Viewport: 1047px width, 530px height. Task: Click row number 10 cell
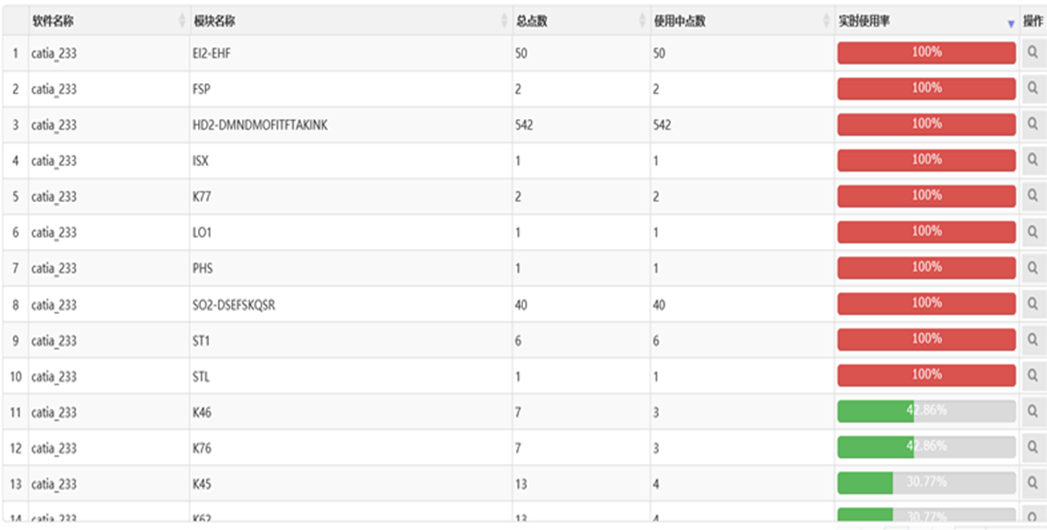click(15, 376)
